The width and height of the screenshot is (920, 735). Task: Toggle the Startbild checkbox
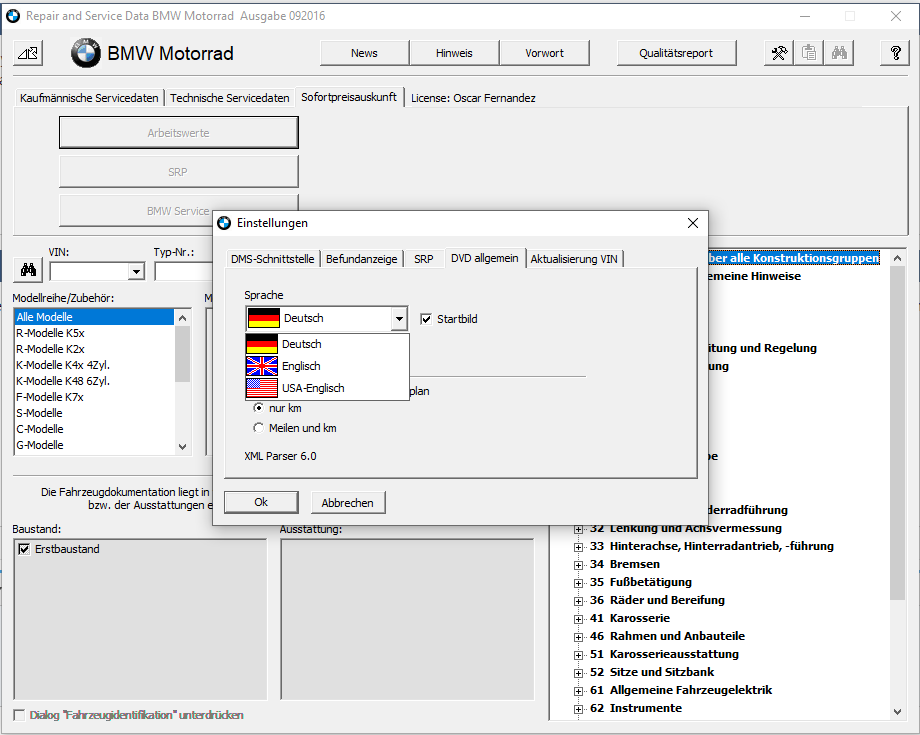427,319
